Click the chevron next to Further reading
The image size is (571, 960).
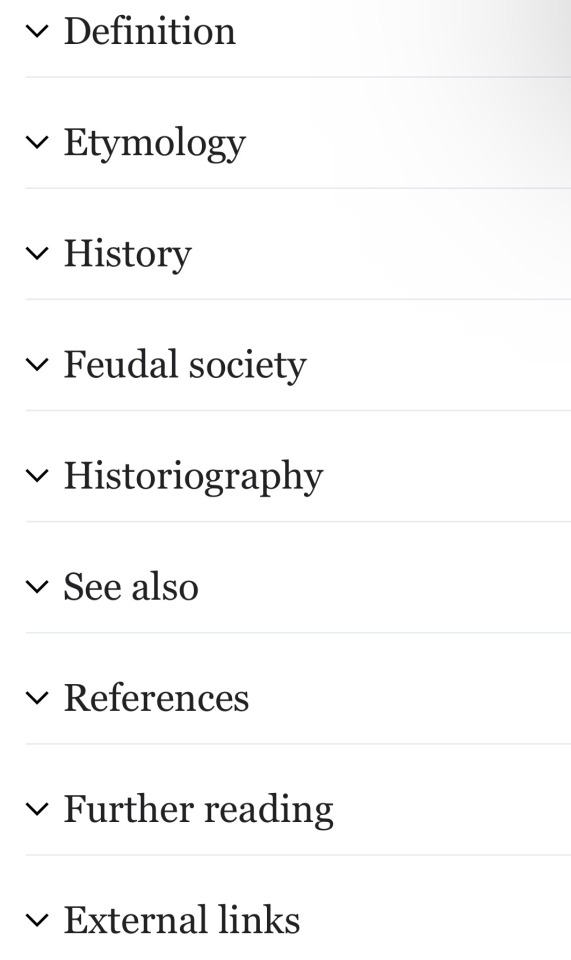[37, 809]
